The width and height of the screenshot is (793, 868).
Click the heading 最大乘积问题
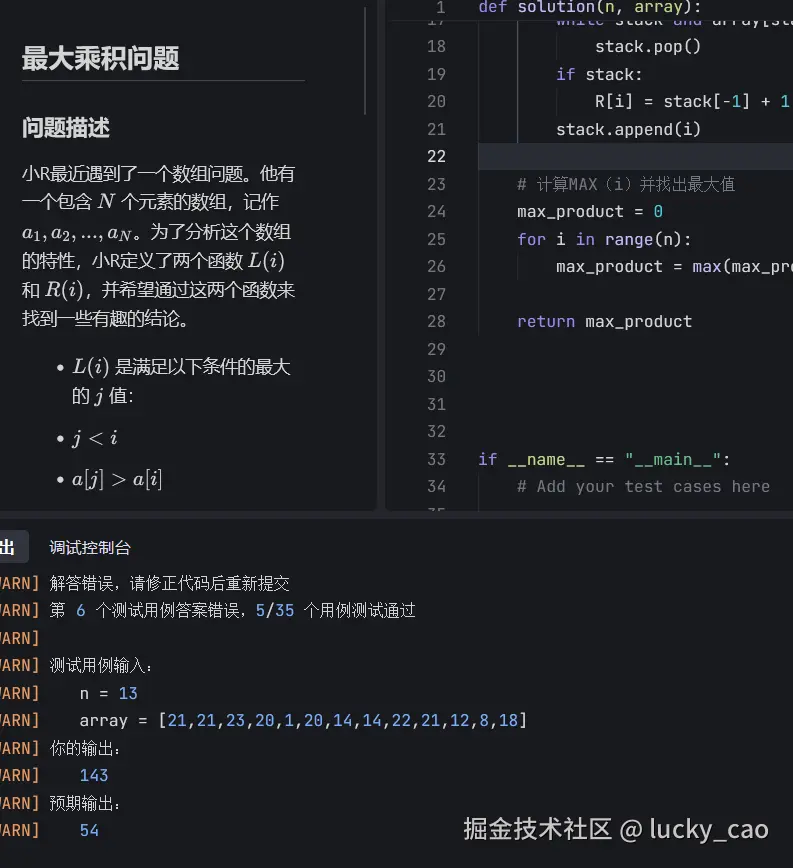100,58
